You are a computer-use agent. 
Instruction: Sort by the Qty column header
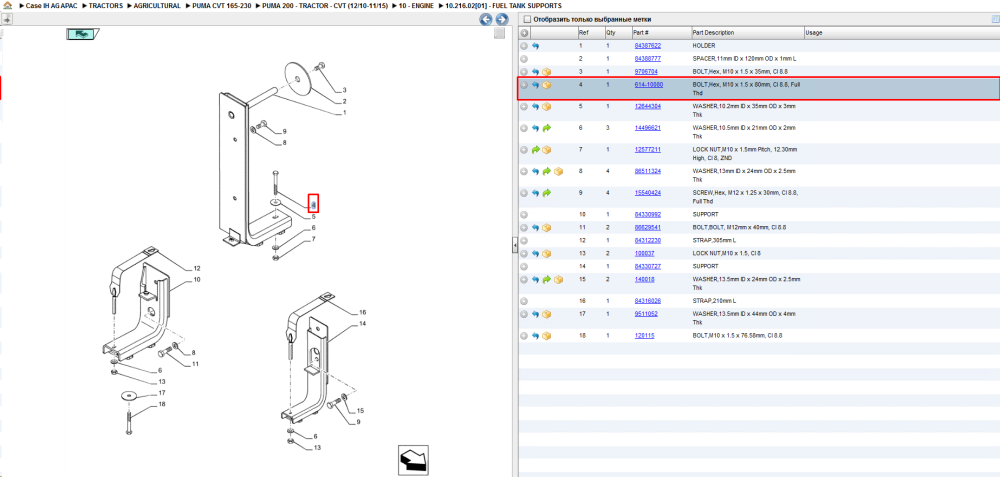[x=617, y=33]
